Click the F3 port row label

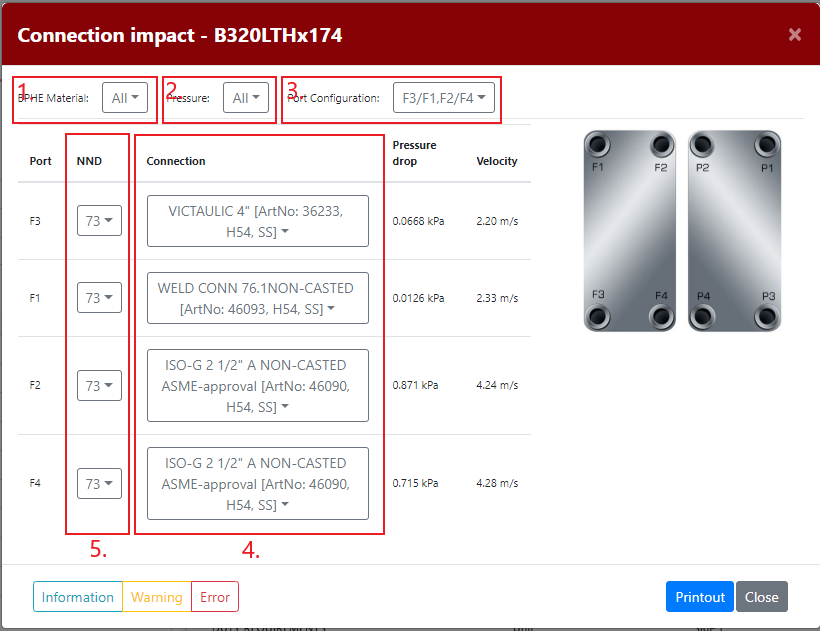pos(35,221)
